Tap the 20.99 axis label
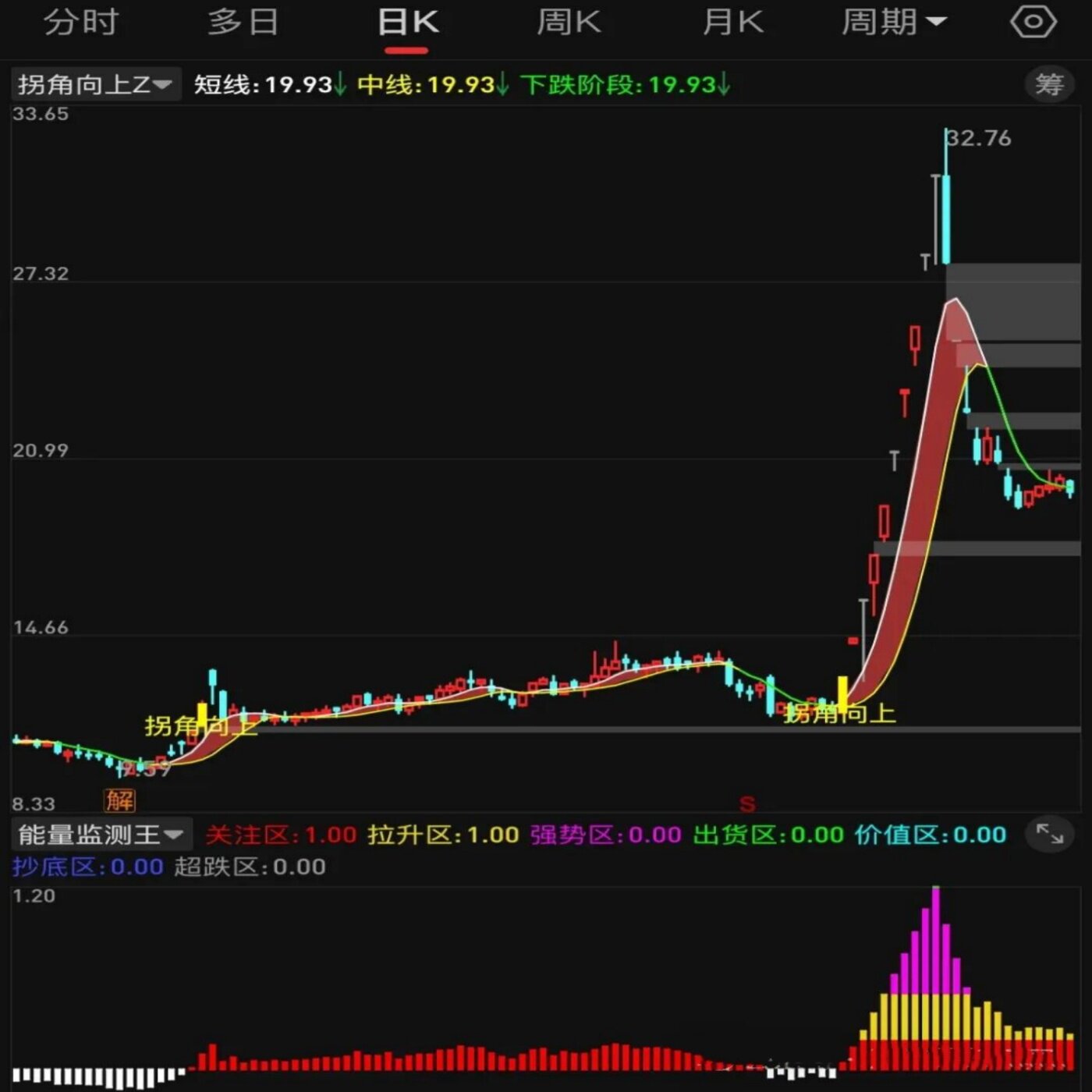Screen dimensions: 1092x1092 (x=41, y=451)
